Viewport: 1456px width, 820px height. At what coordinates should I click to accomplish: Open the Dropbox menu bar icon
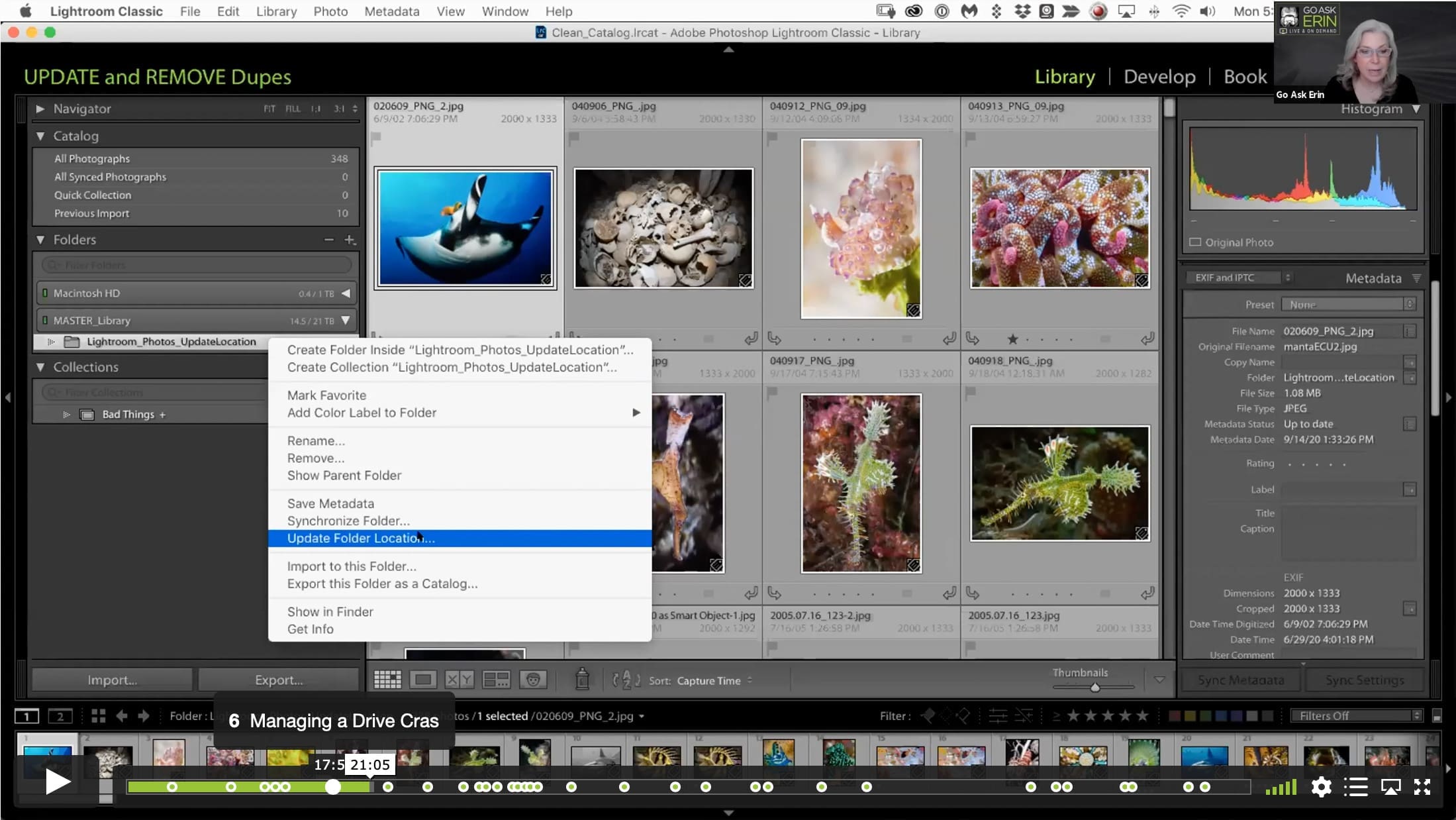(1022, 11)
